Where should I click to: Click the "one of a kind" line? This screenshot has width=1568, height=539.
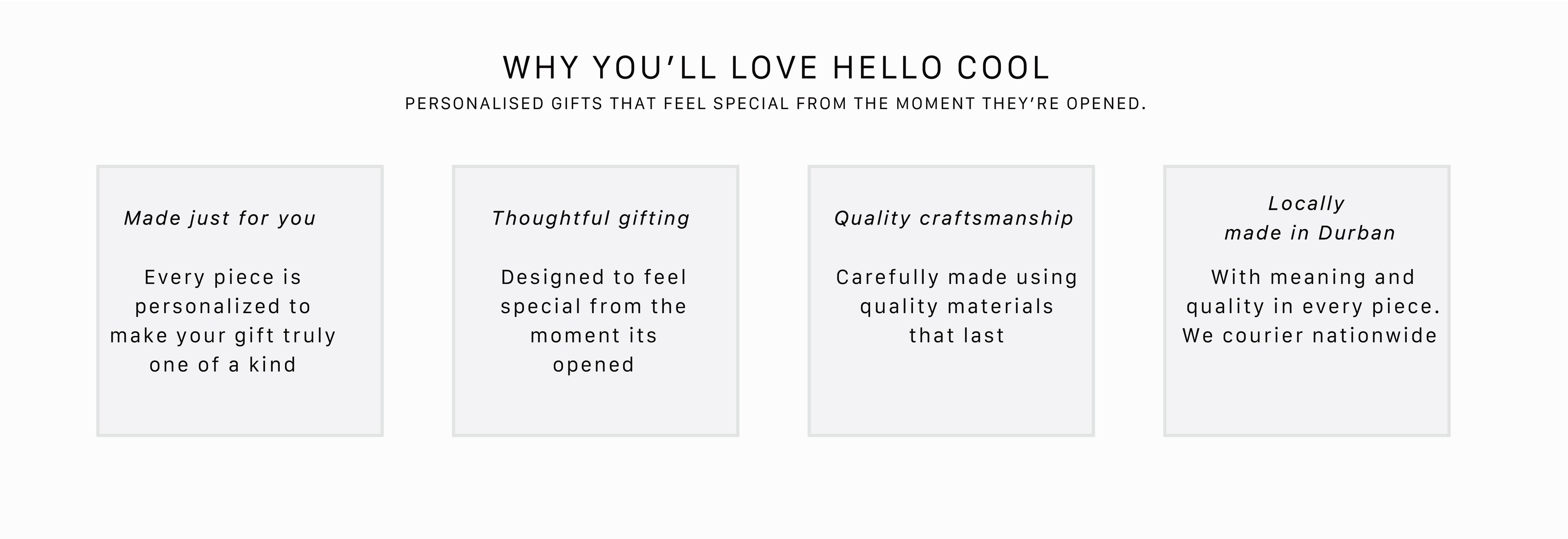(x=223, y=364)
